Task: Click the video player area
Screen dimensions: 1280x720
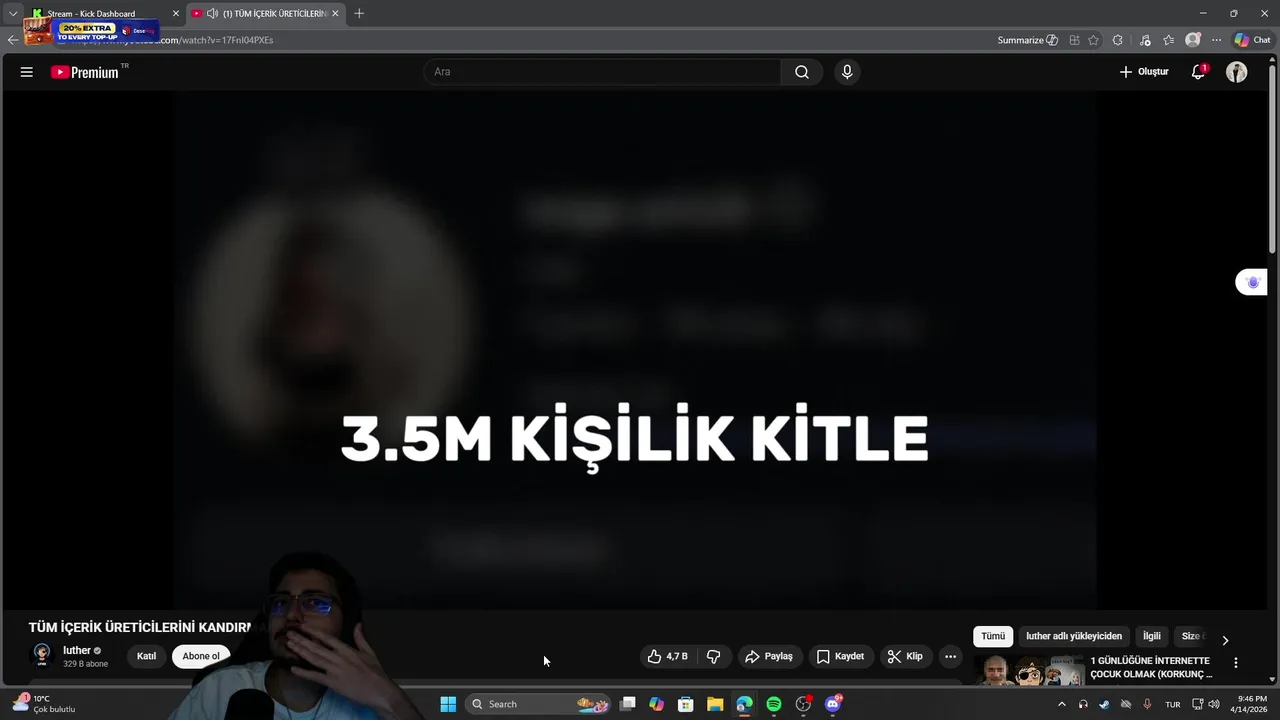Action: point(635,350)
